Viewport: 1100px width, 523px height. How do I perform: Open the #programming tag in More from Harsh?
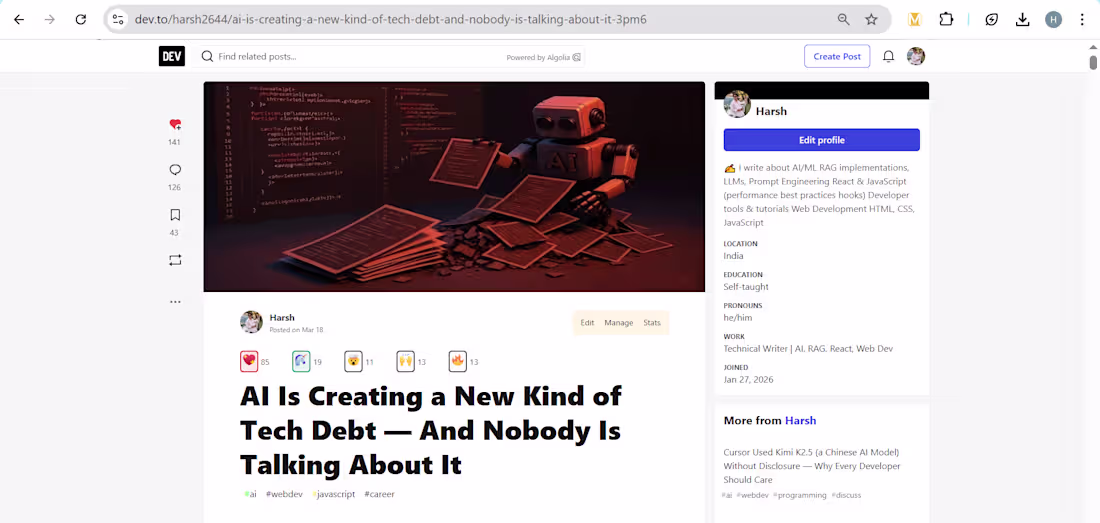pyautogui.click(x=799, y=495)
